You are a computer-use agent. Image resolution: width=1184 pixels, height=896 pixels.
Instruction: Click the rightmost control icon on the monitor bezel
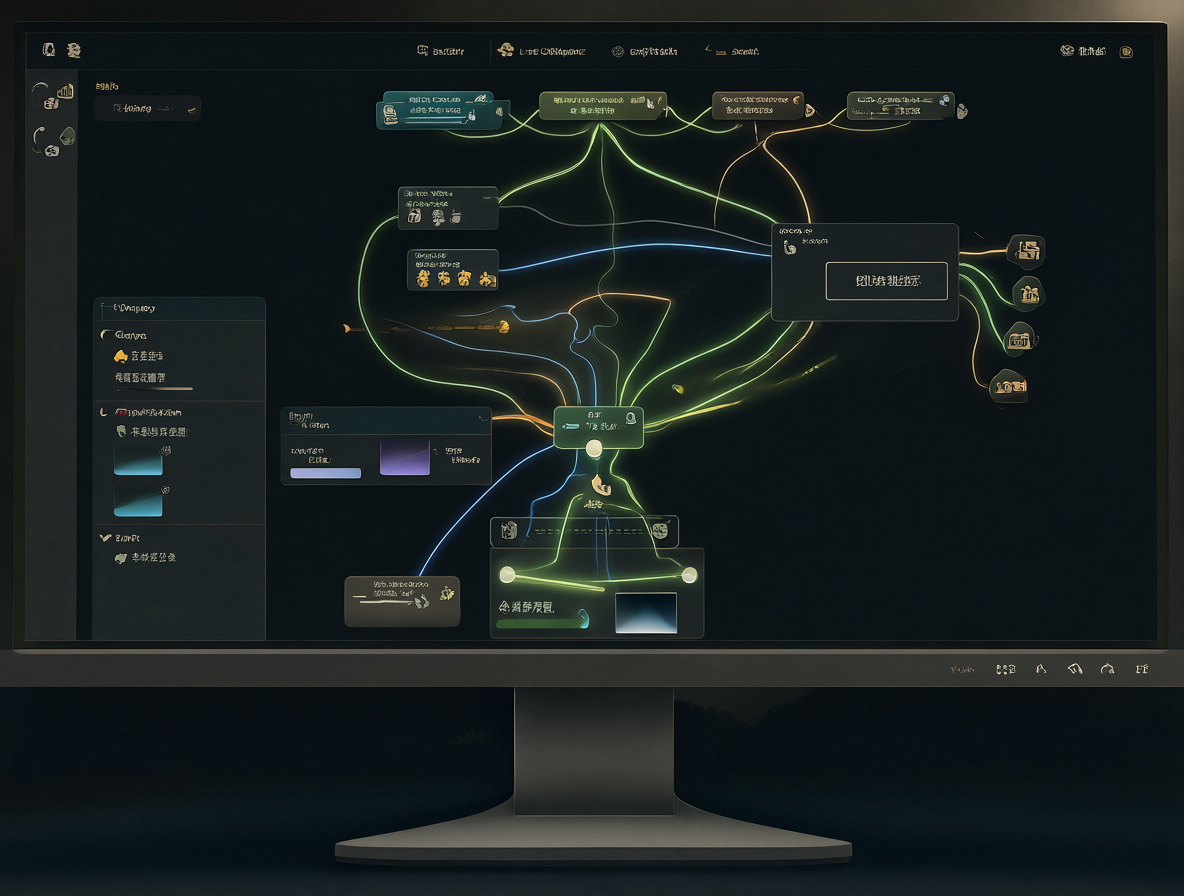point(1142,669)
